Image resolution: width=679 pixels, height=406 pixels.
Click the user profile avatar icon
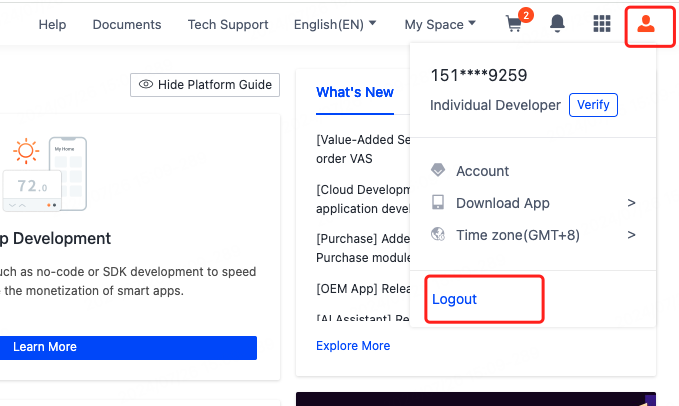646,25
